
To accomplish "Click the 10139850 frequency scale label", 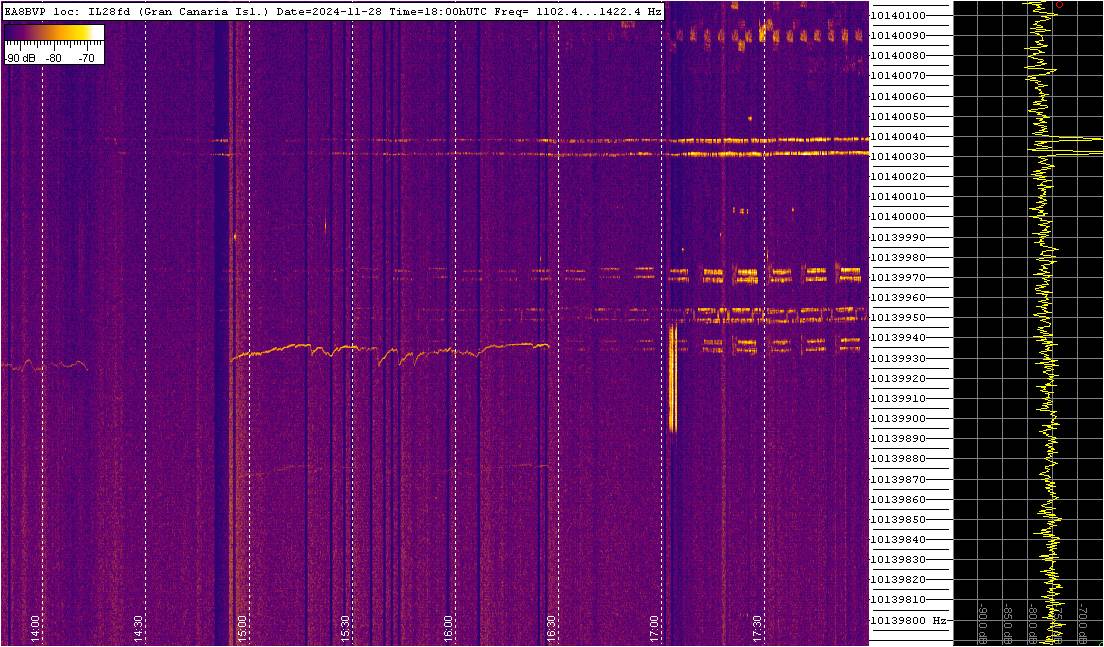I will click(898, 520).
